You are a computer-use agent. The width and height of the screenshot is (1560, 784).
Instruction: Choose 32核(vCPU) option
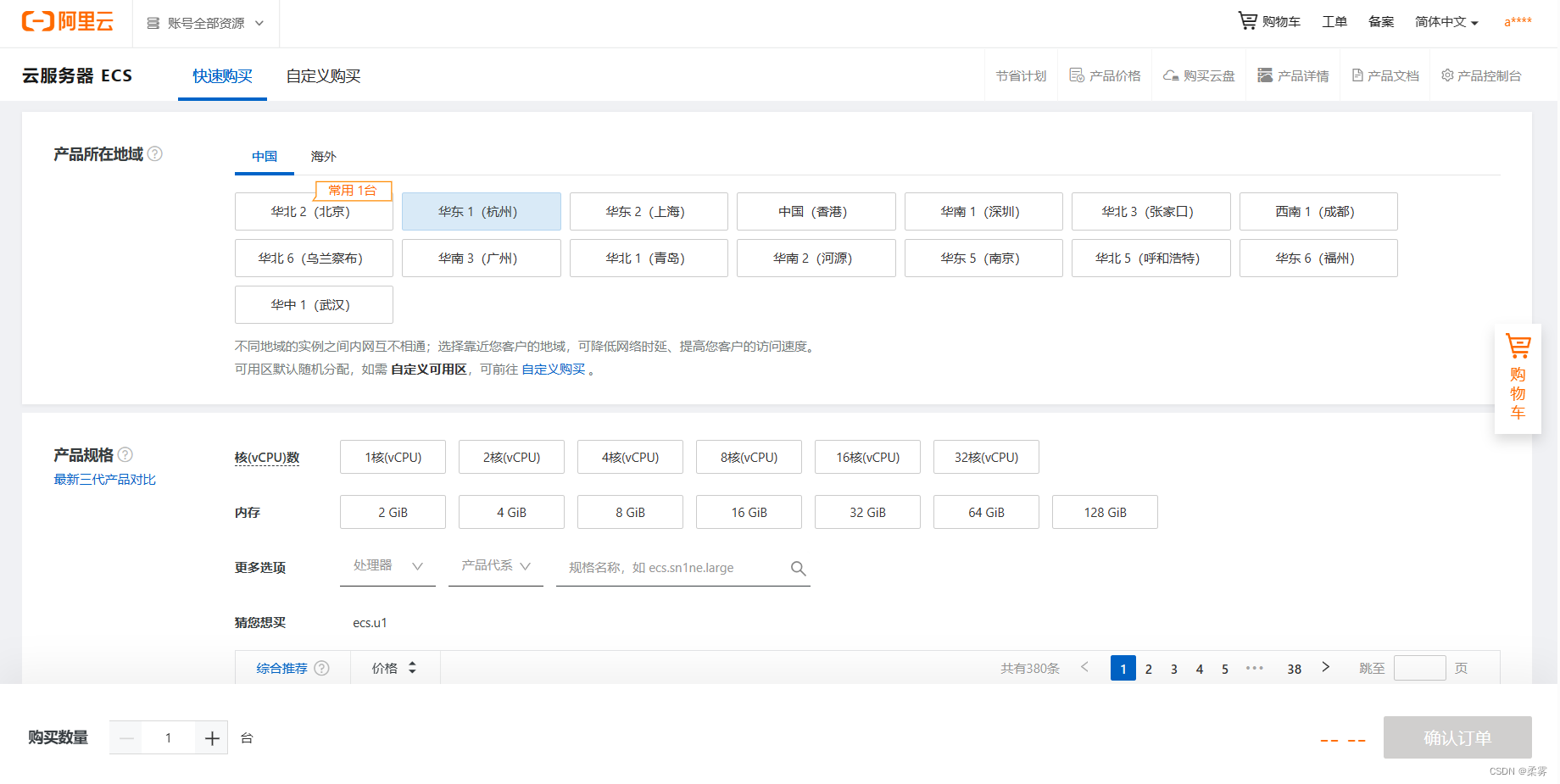pos(986,457)
